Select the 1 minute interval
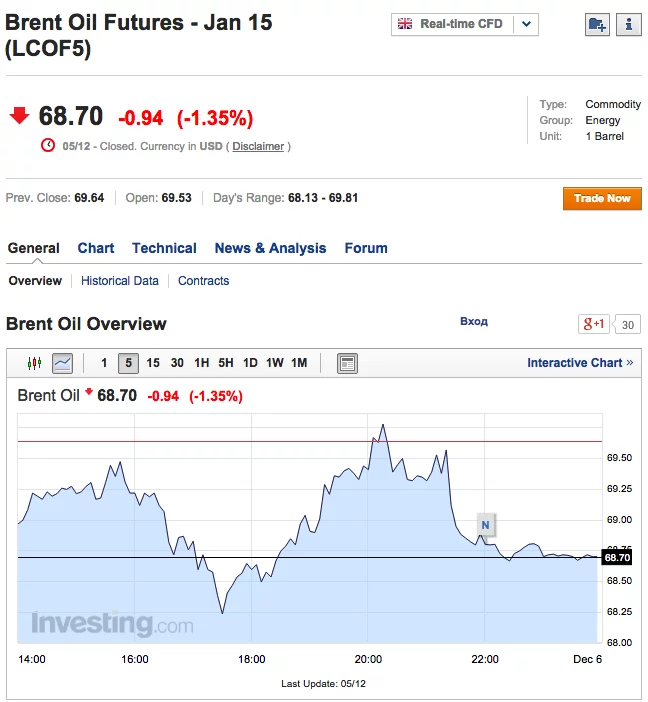648x702 pixels. [x=104, y=363]
